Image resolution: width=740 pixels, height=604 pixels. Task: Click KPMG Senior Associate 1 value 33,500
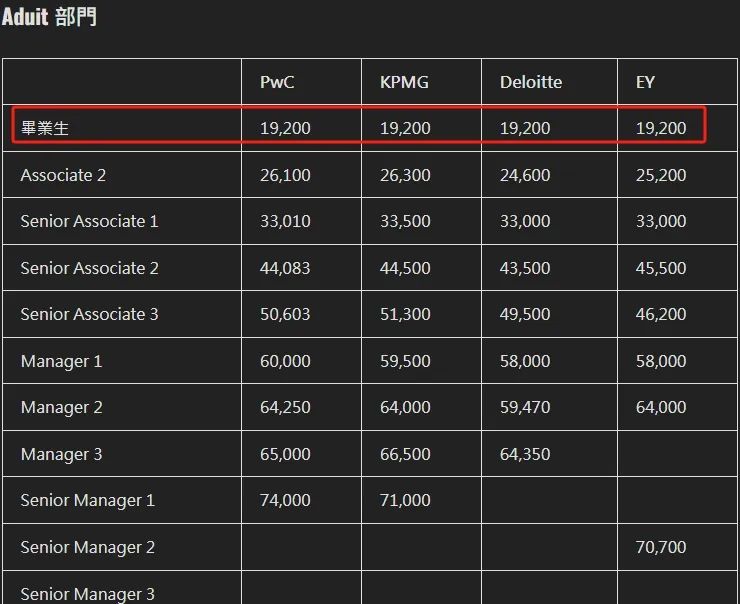pyautogui.click(x=405, y=221)
